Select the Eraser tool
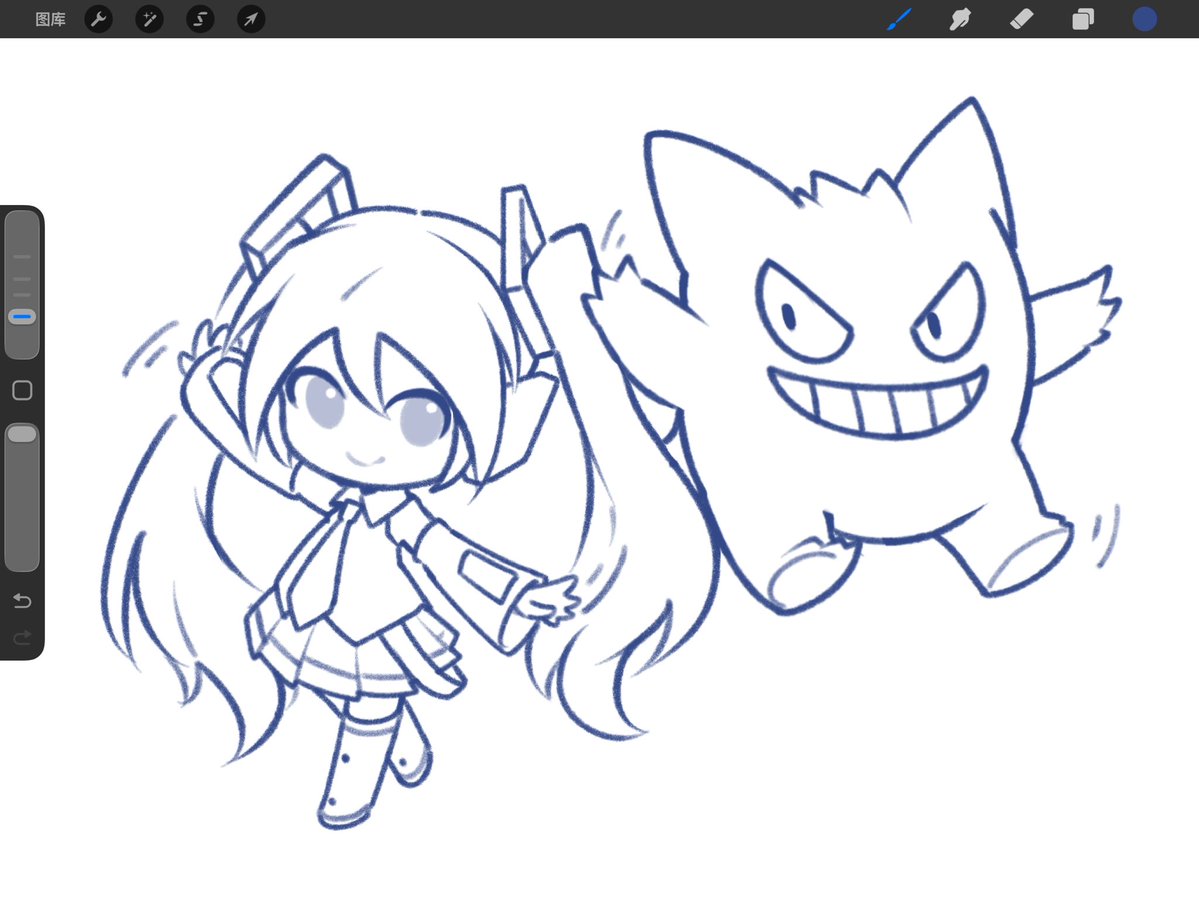The height and width of the screenshot is (899, 1199). tap(1022, 19)
